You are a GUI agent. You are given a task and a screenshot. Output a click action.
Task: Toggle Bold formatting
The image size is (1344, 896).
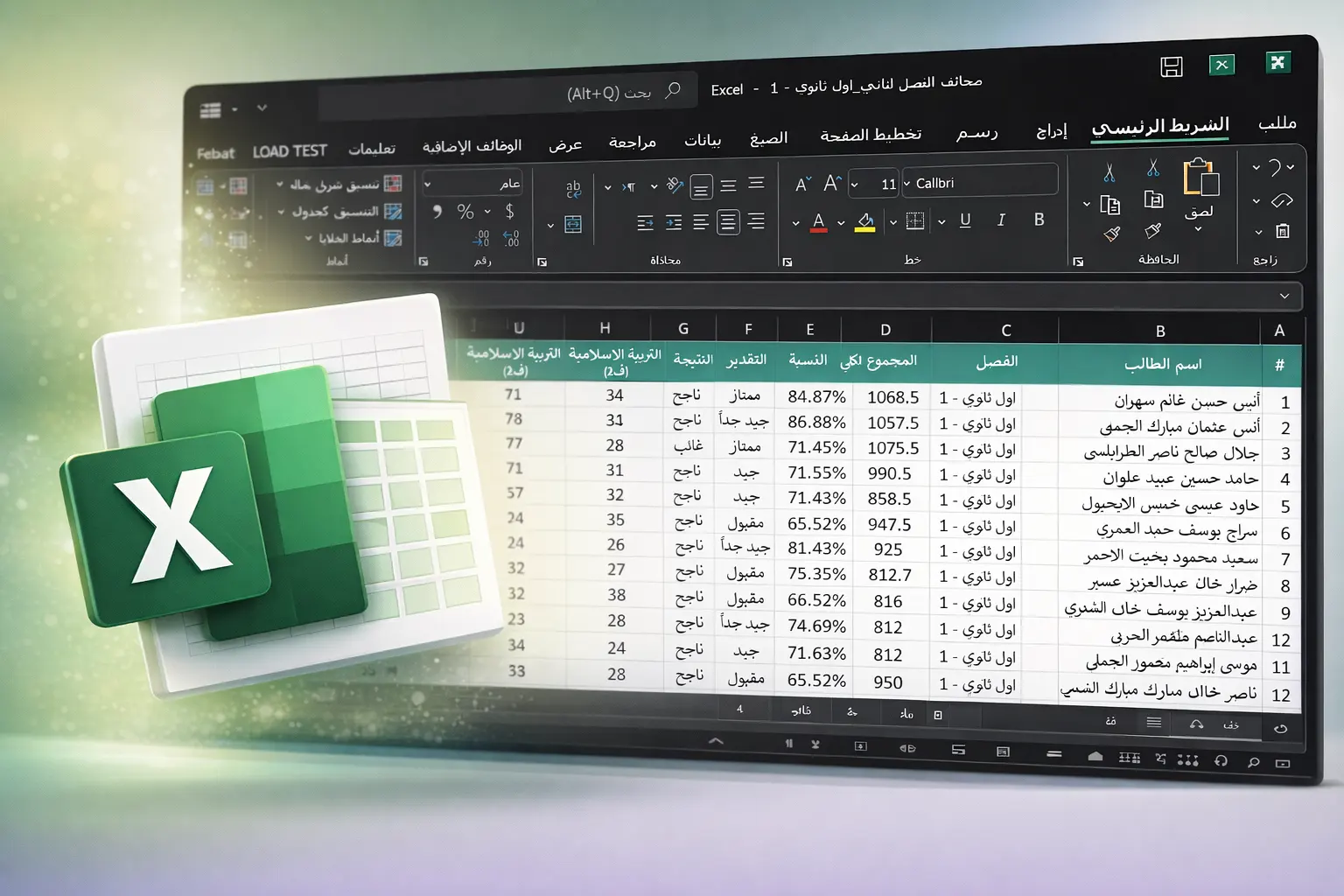[1039, 220]
